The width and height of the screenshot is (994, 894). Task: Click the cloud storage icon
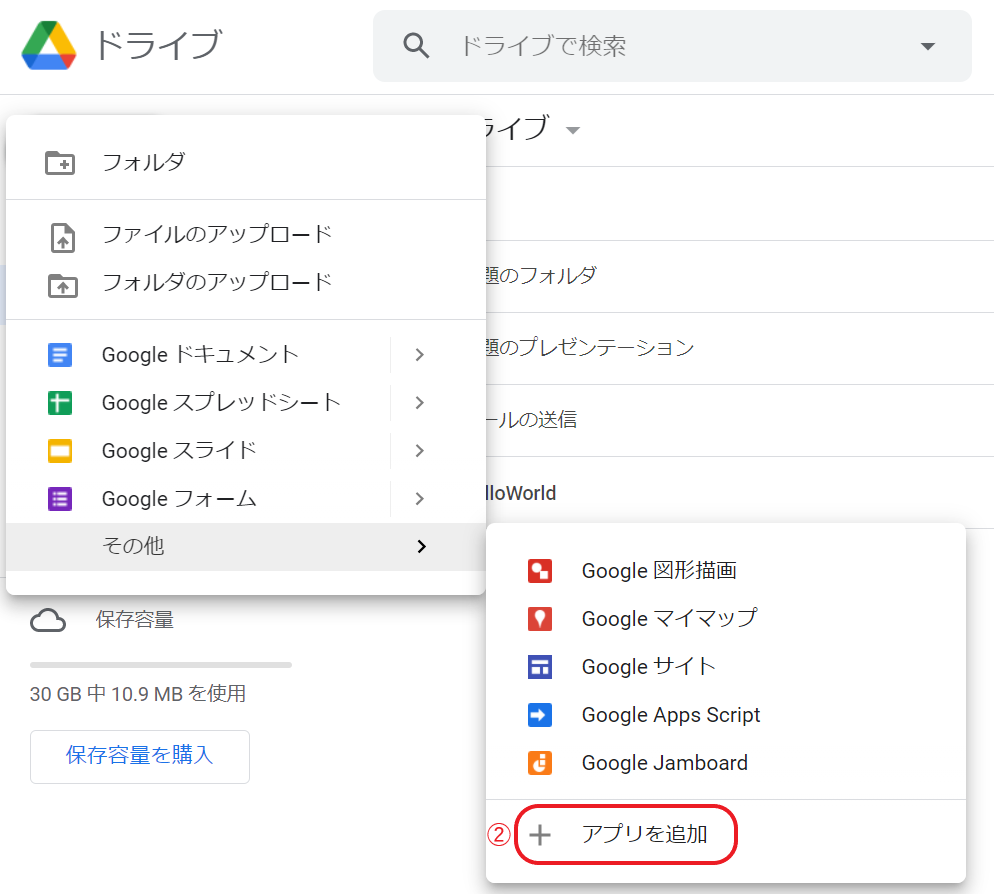tap(48, 621)
